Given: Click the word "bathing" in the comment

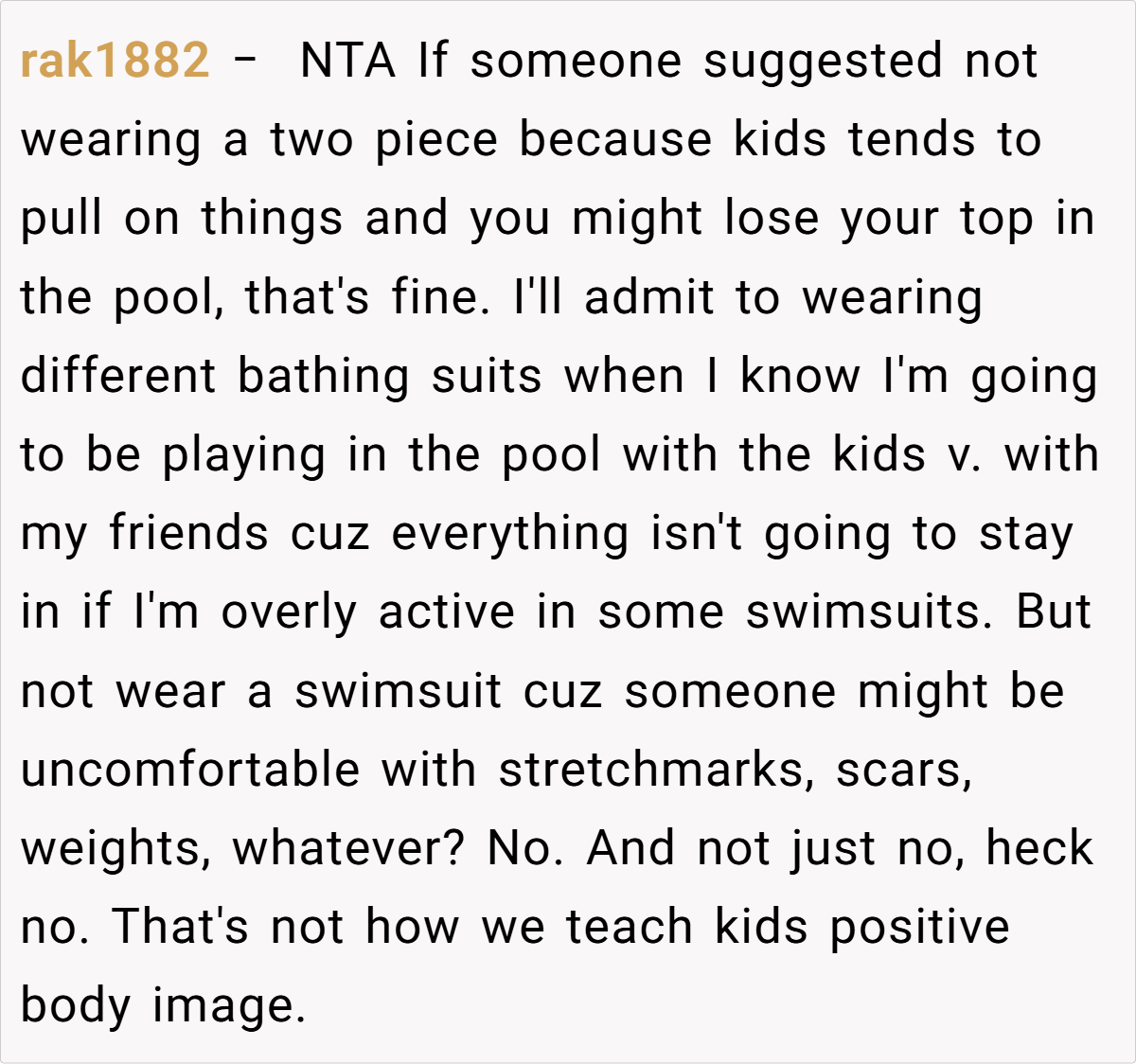Looking at the screenshot, I should (323, 376).
